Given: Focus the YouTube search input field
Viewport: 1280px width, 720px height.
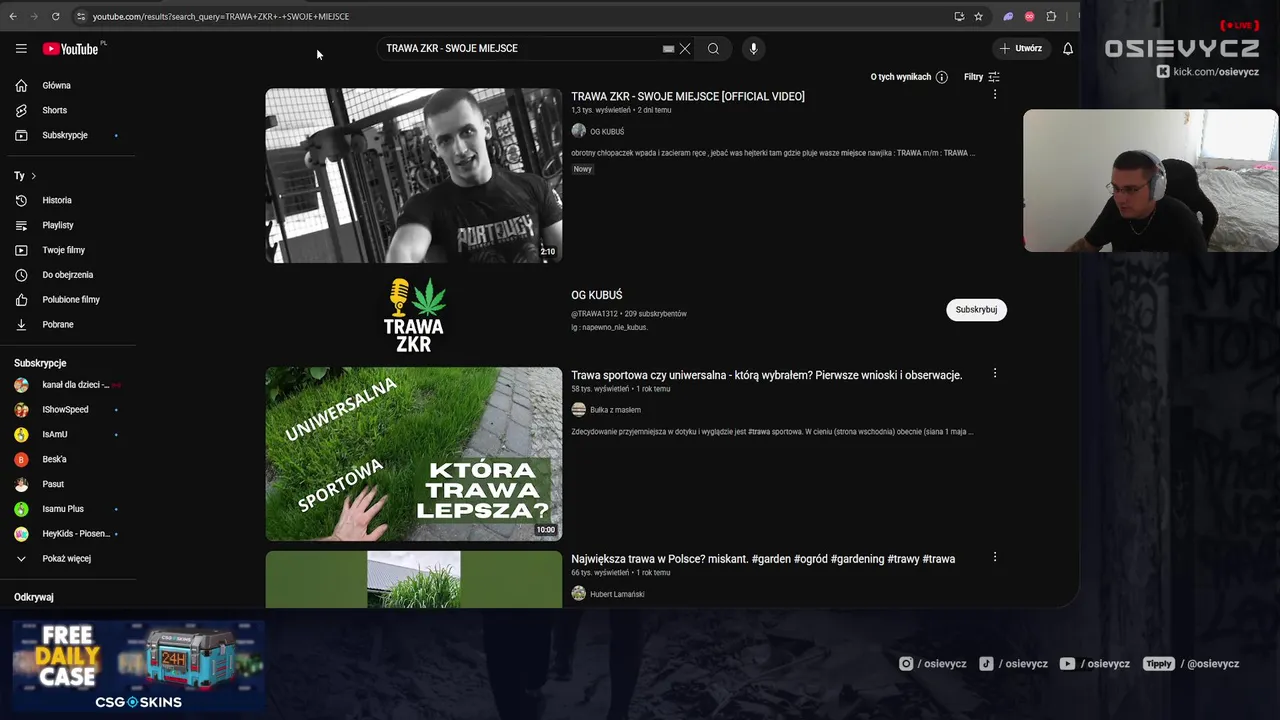Looking at the screenshot, I should pyautogui.click(x=520, y=48).
